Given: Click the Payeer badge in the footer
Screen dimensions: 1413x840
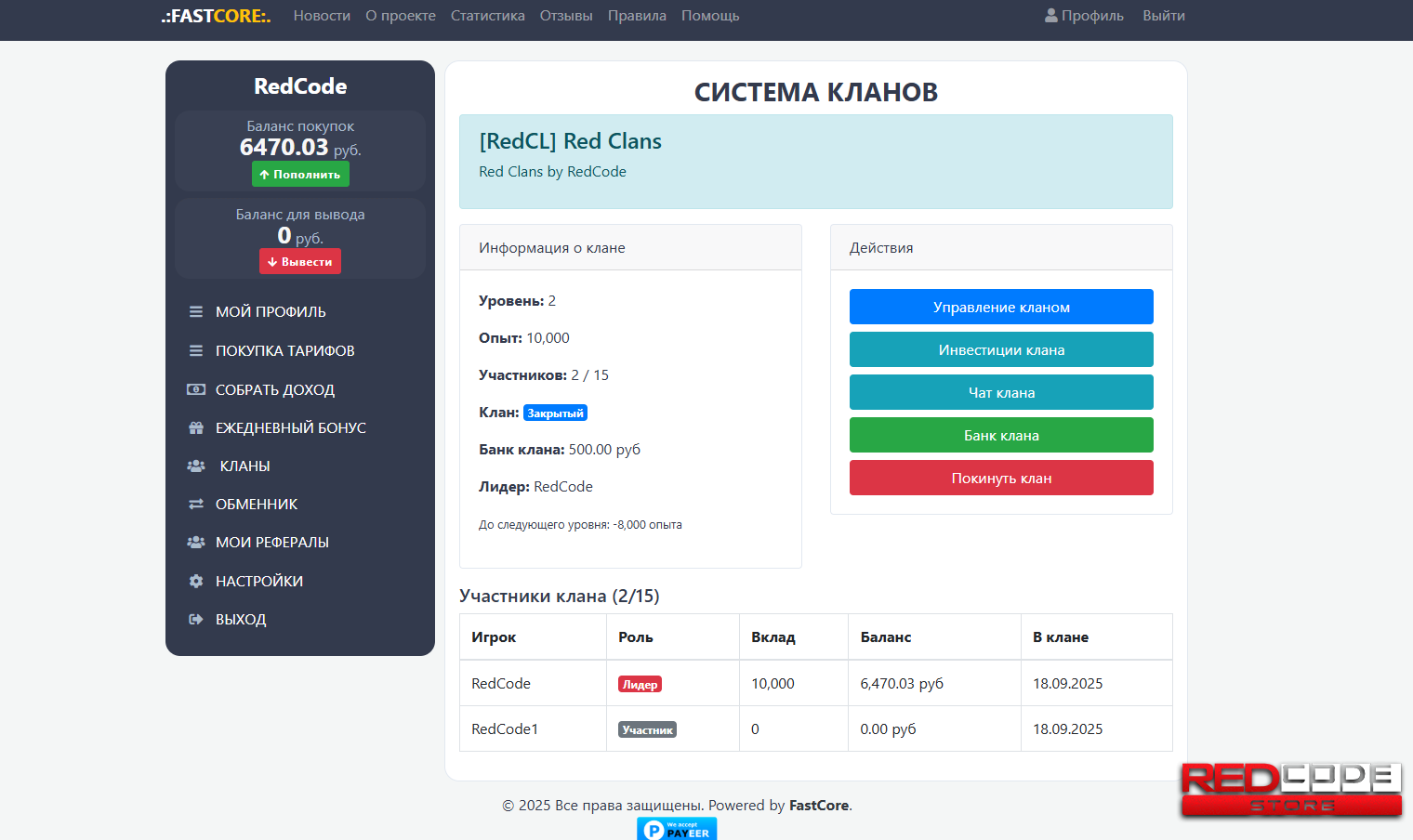Looking at the screenshot, I should (x=677, y=829).
